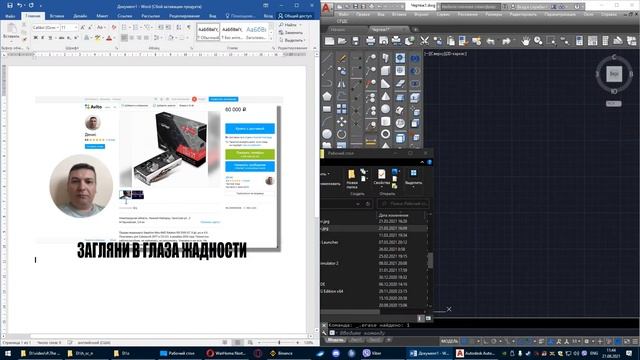Apply Italic formatting in Word
This screenshot has width=640, height=360.
click(x=42, y=38)
